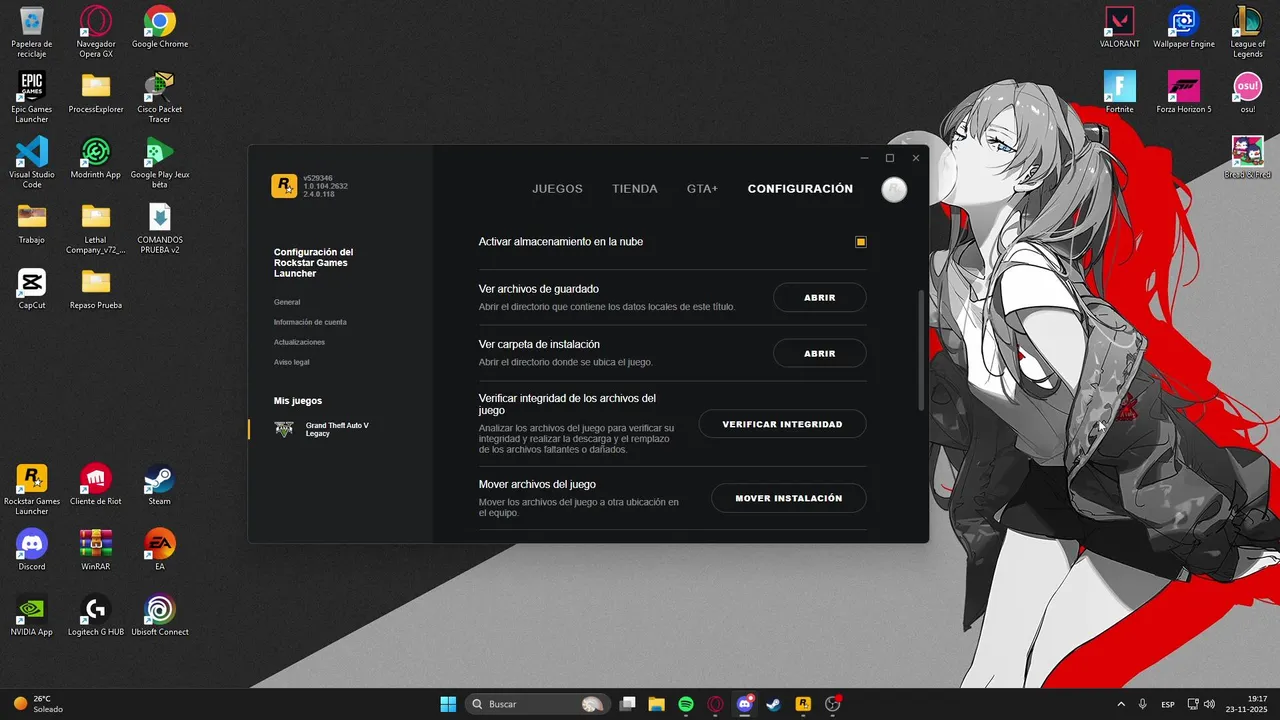Show hidden system tray icons
The width and height of the screenshot is (1280, 720).
1120,704
